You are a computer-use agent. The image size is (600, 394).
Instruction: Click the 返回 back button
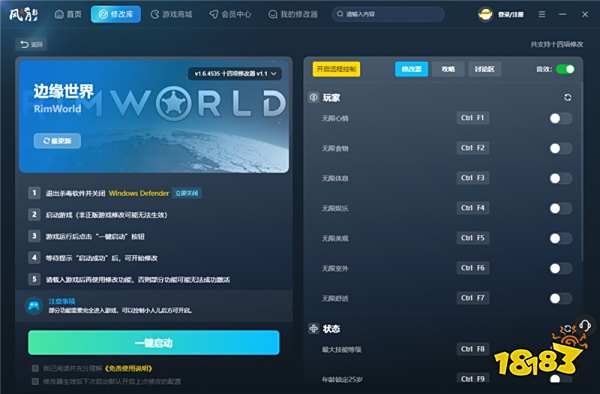(x=31, y=44)
